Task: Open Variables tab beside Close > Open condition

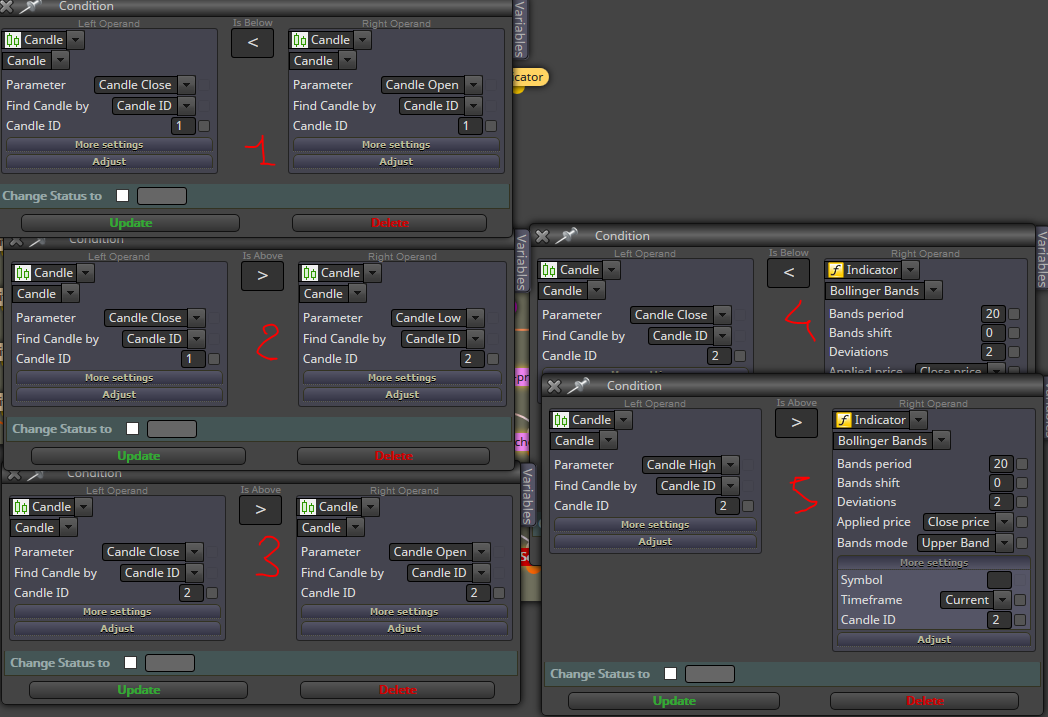Action: (527, 495)
